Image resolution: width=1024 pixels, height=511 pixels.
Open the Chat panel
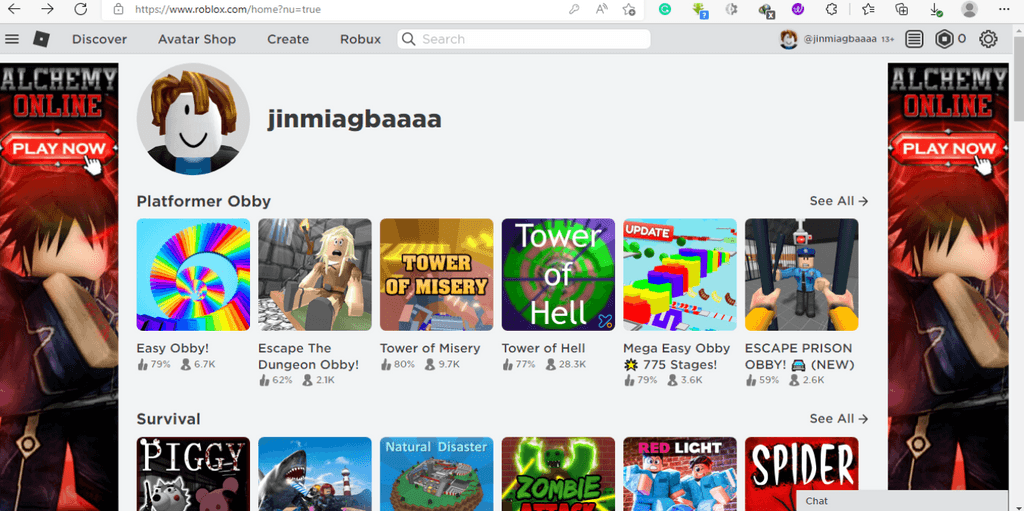pyautogui.click(x=902, y=501)
